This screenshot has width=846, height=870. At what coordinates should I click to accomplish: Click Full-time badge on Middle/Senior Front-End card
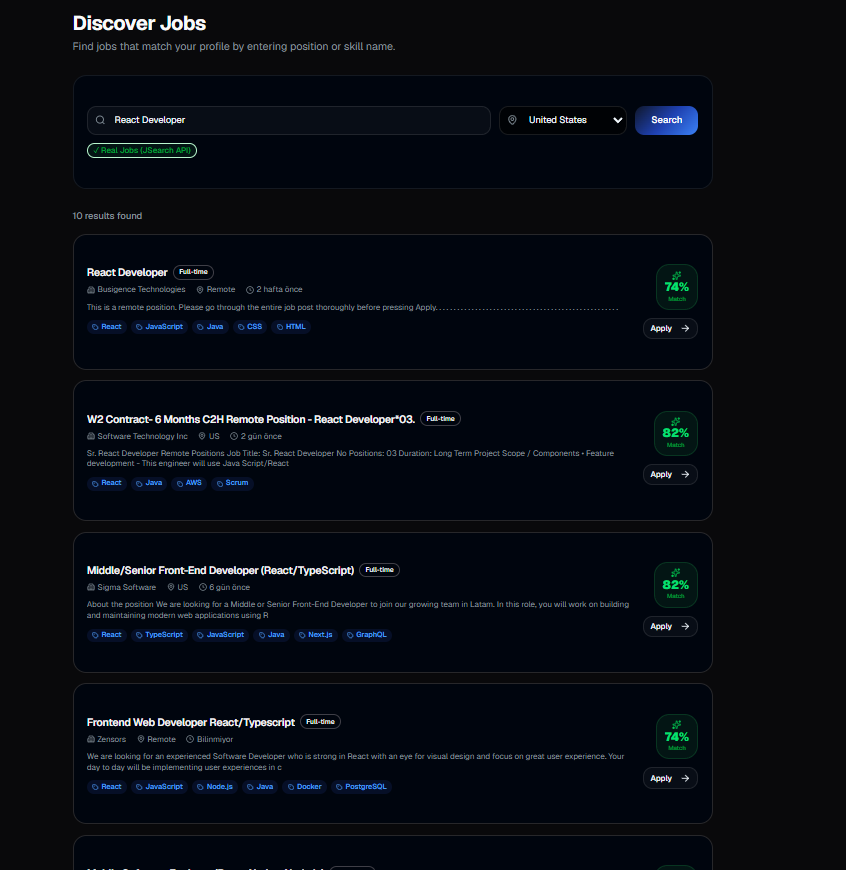click(379, 570)
